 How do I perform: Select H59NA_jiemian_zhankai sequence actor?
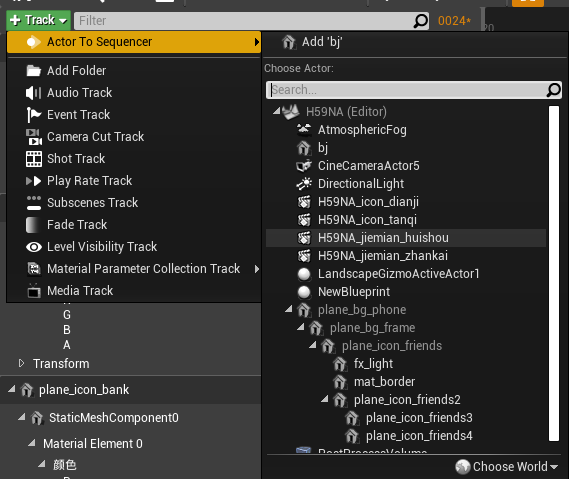point(406,256)
